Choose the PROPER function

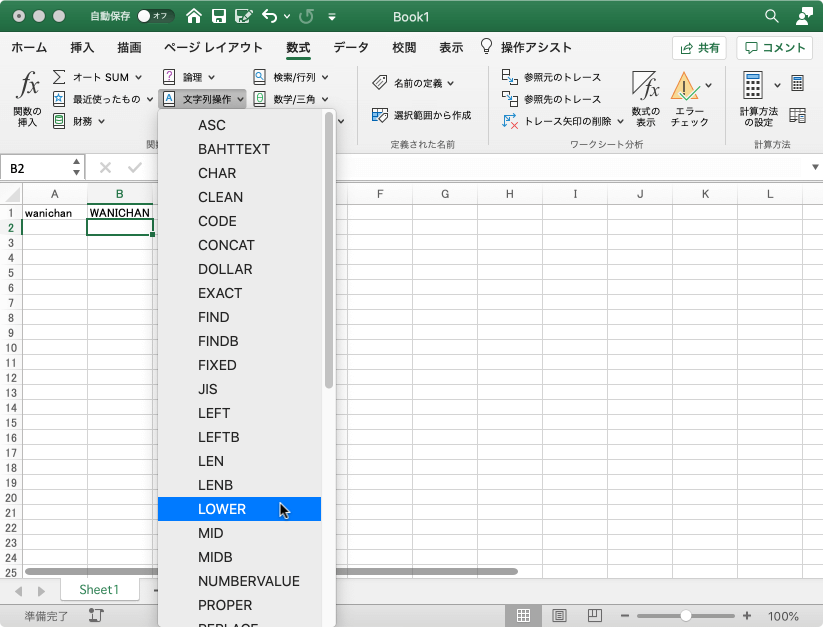tap(239, 605)
